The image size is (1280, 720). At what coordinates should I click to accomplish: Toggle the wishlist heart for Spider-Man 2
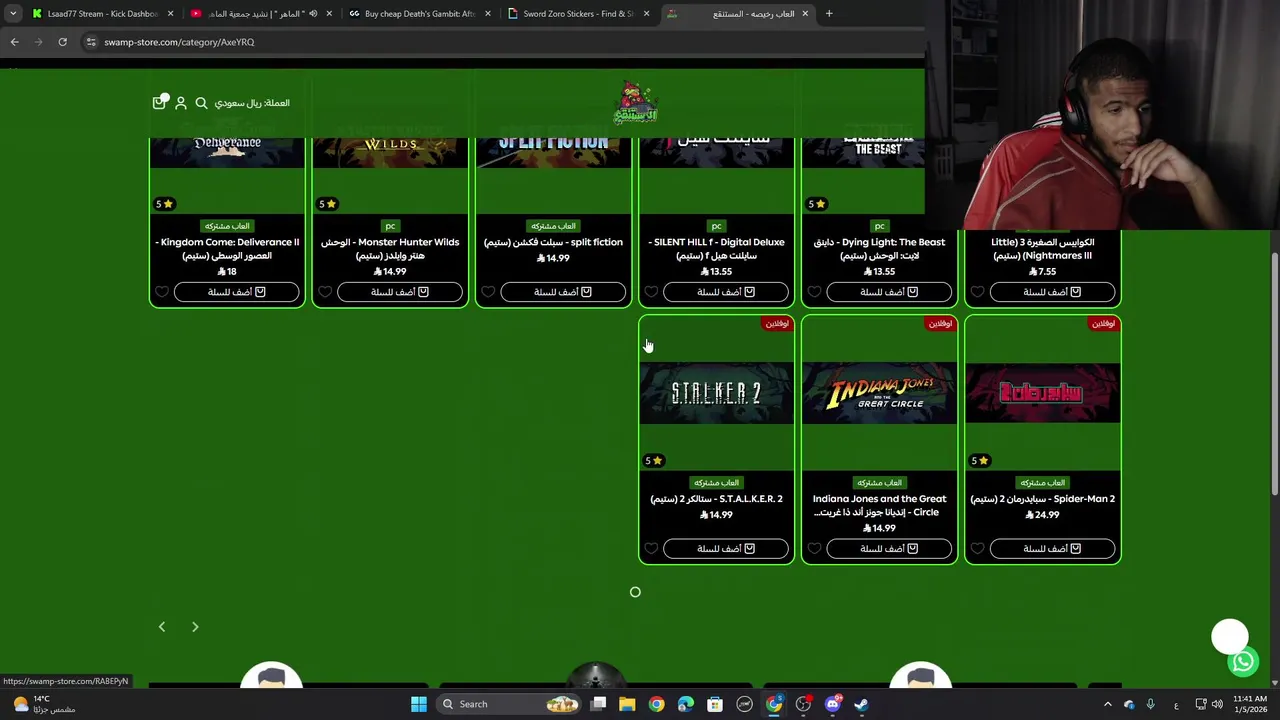point(977,548)
